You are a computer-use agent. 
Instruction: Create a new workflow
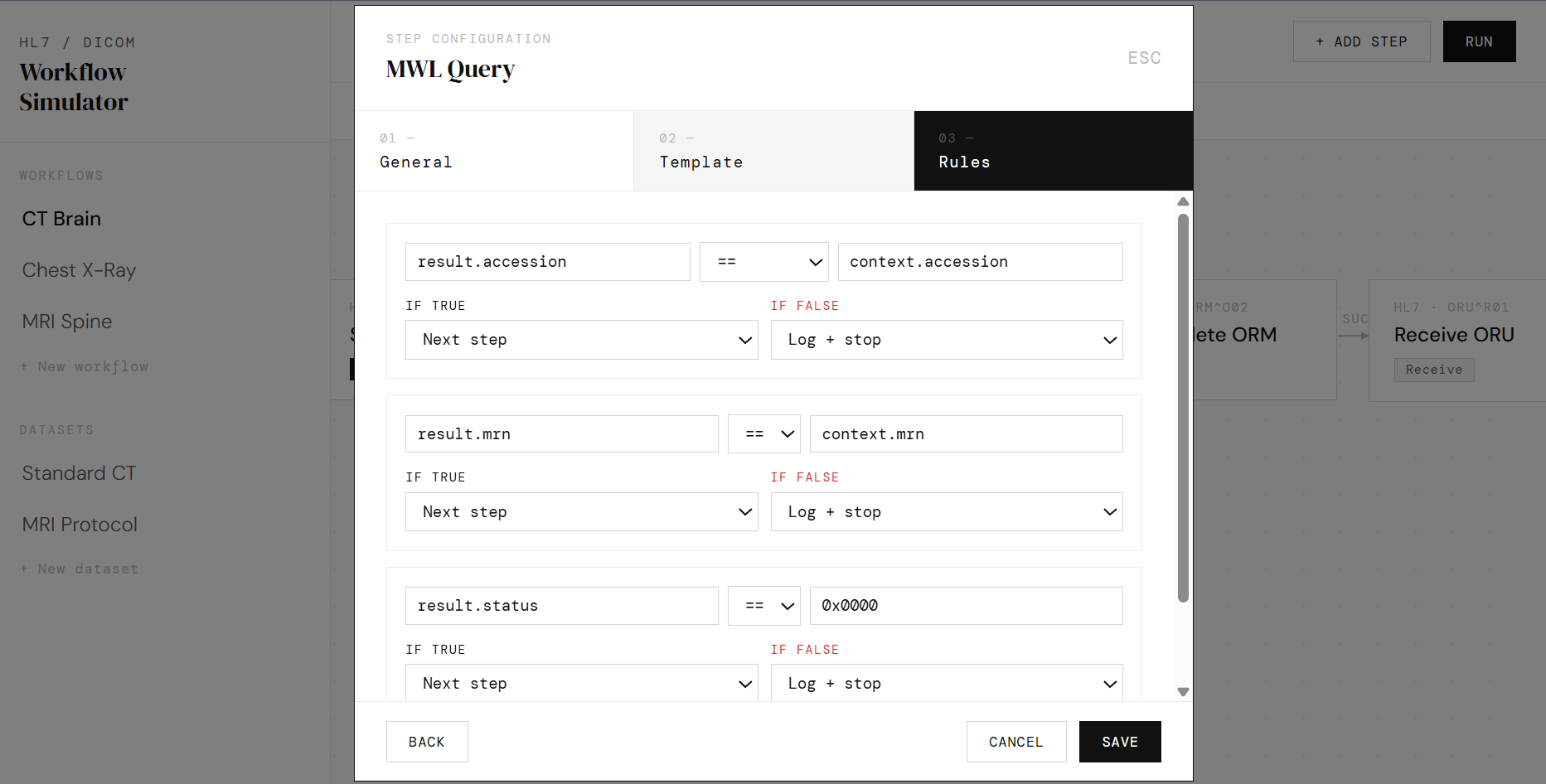tap(84, 366)
